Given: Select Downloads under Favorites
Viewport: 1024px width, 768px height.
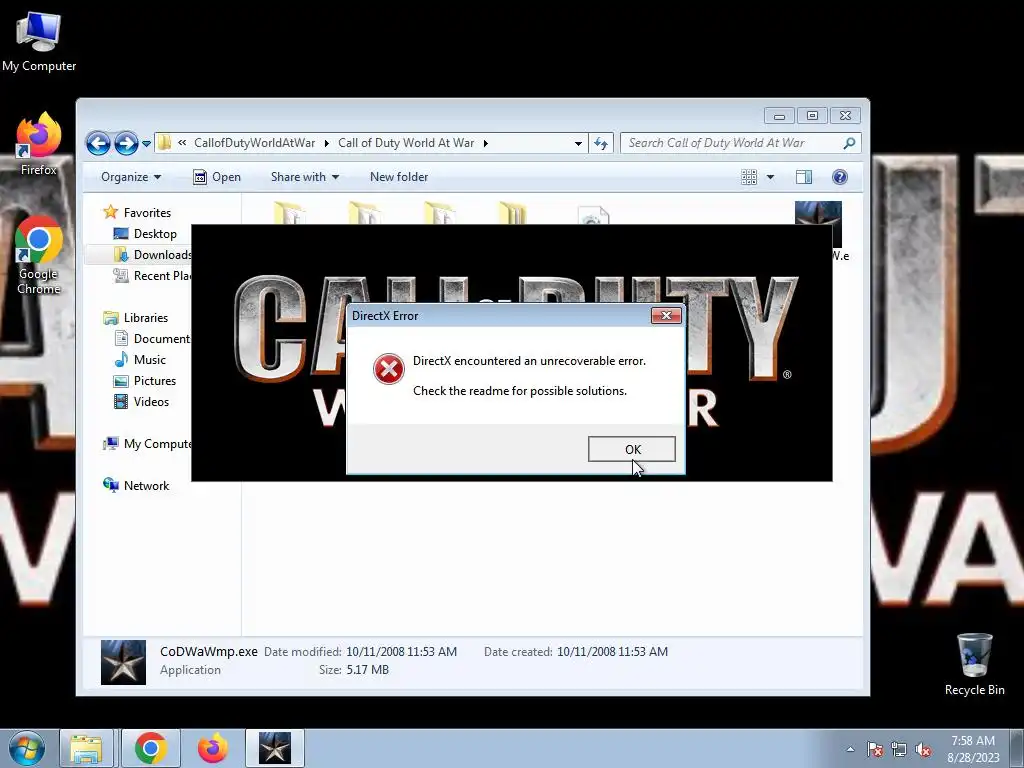Looking at the screenshot, I should tap(152, 255).
